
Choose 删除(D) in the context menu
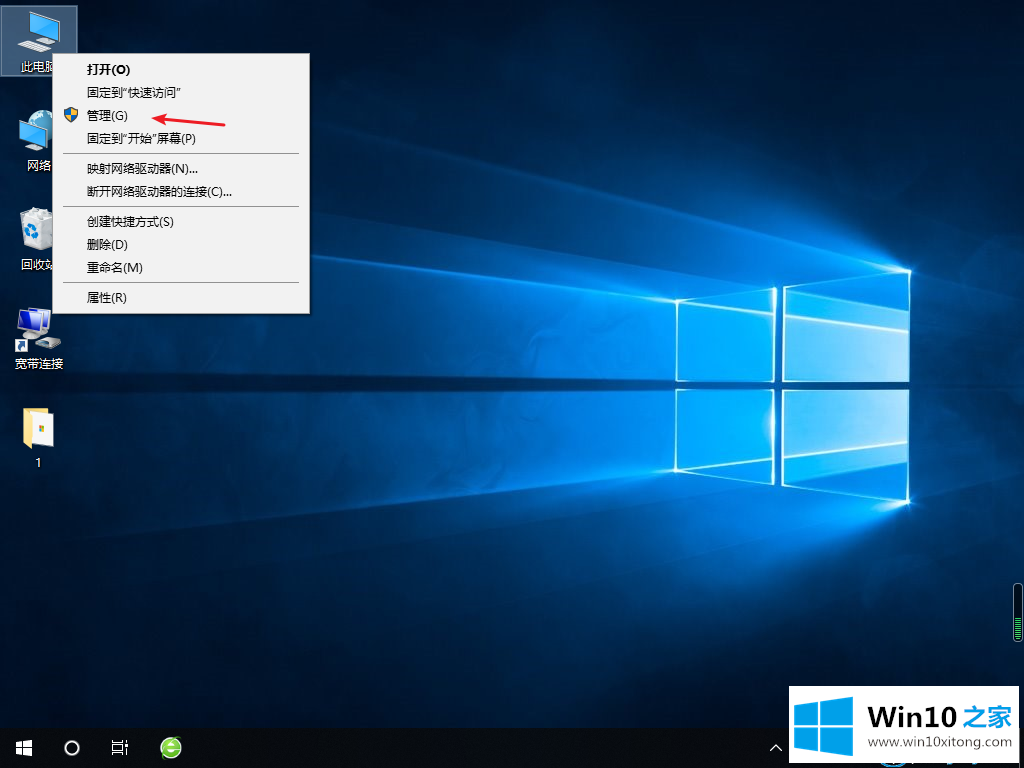click(x=181, y=244)
